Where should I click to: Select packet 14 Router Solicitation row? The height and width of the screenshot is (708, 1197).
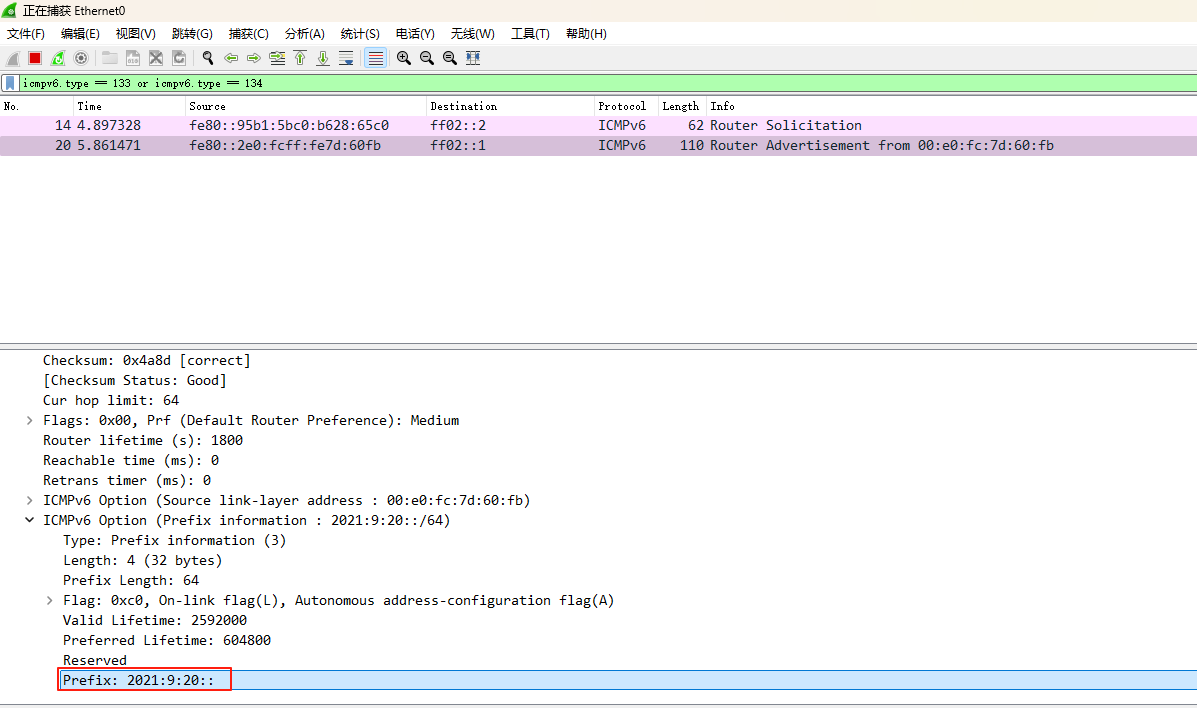598,125
